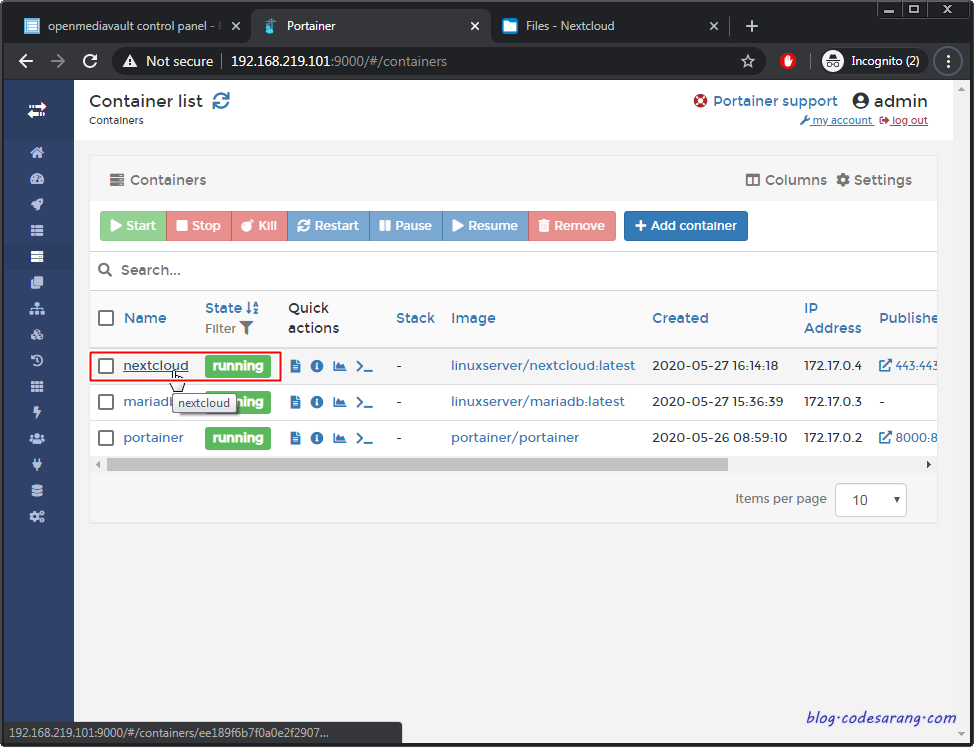Open Volumes sidebar cubes icon
This screenshot has width=974, height=747.
click(37, 335)
